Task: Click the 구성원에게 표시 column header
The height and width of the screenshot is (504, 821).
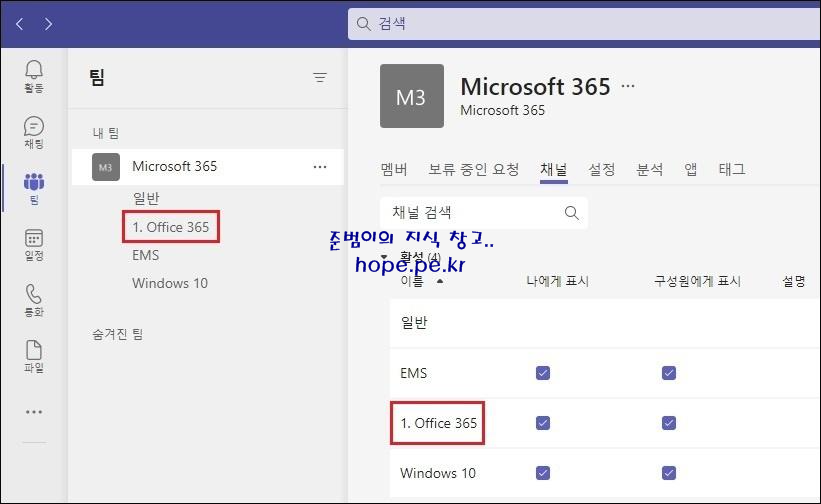Action: pyautogui.click(x=697, y=282)
